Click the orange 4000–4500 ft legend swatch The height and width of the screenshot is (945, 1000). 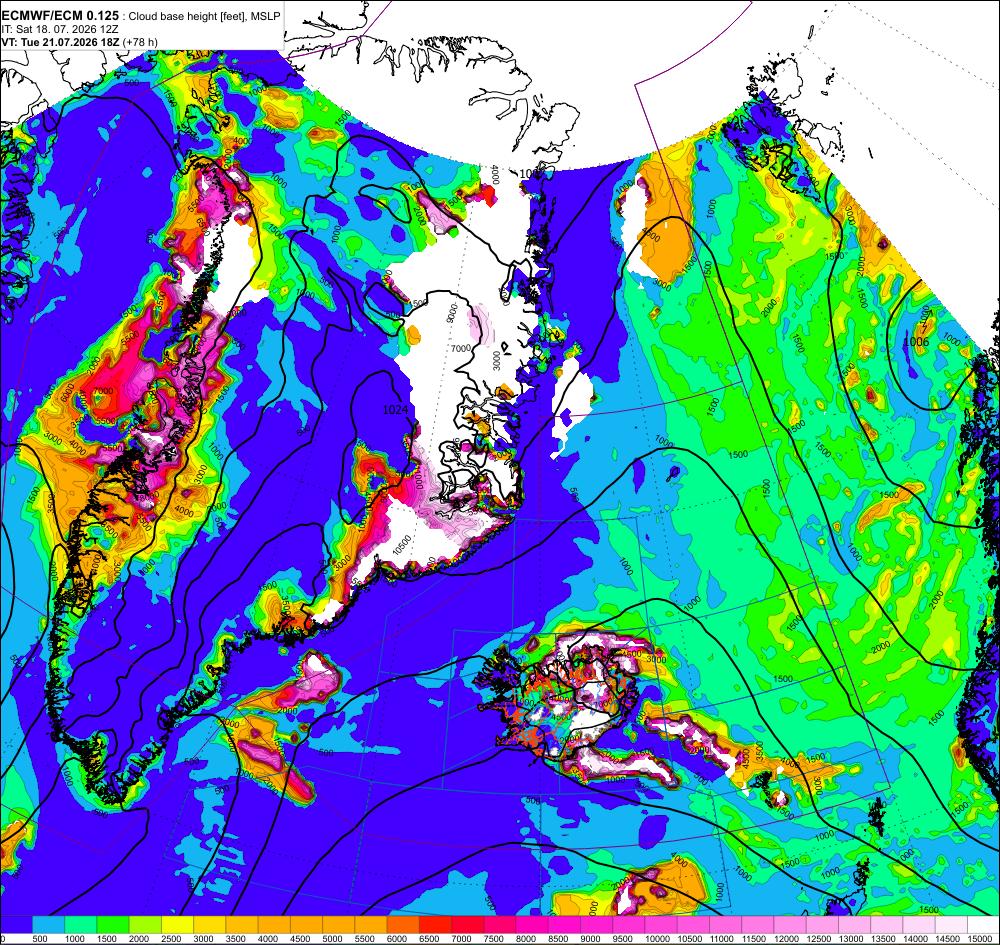[x=274, y=925]
